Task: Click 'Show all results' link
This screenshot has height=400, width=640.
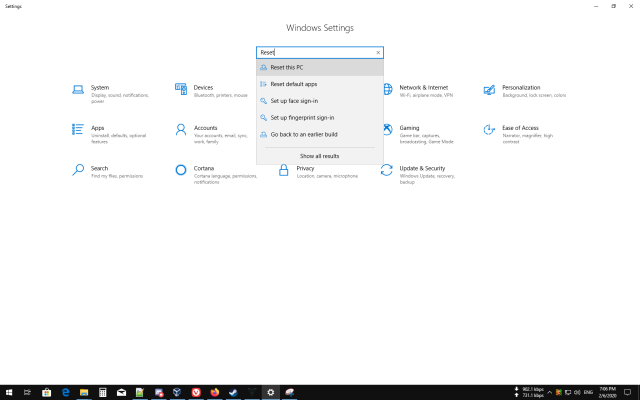Action: (x=319, y=156)
